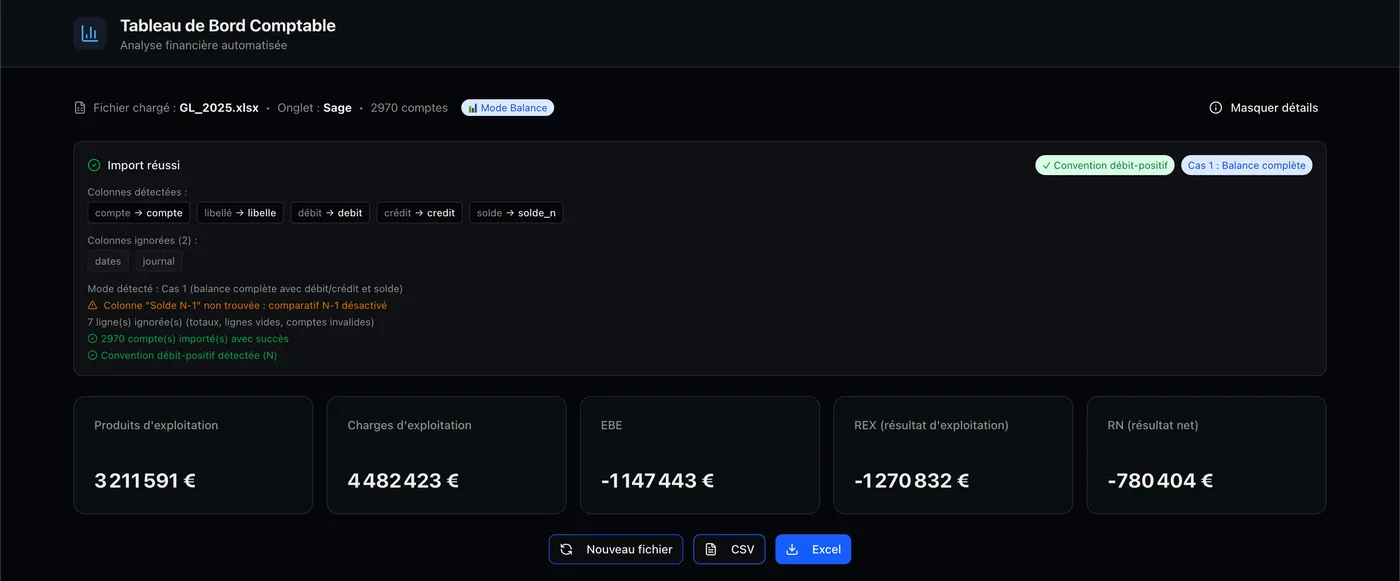Screen dimensions: 1400x581
Task: Click the orange warning triangle icon
Action: (93, 305)
